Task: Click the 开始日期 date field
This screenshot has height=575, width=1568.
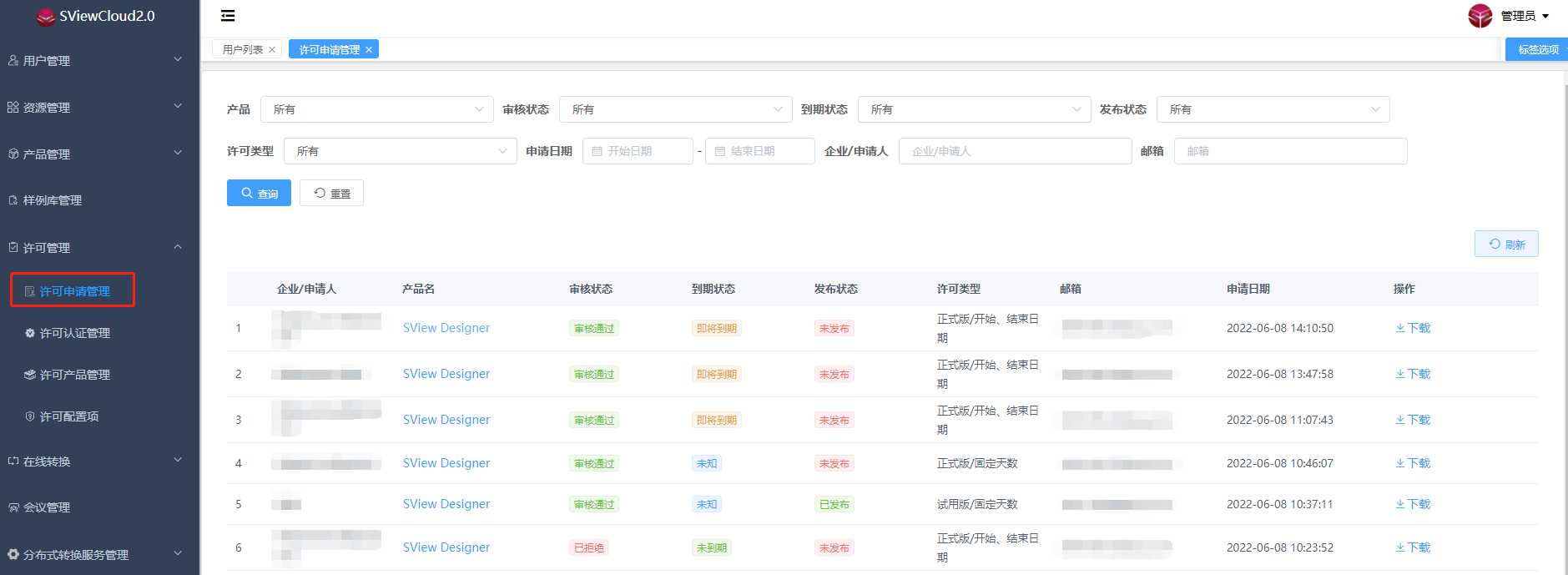Action: click(x=638, y=151)
